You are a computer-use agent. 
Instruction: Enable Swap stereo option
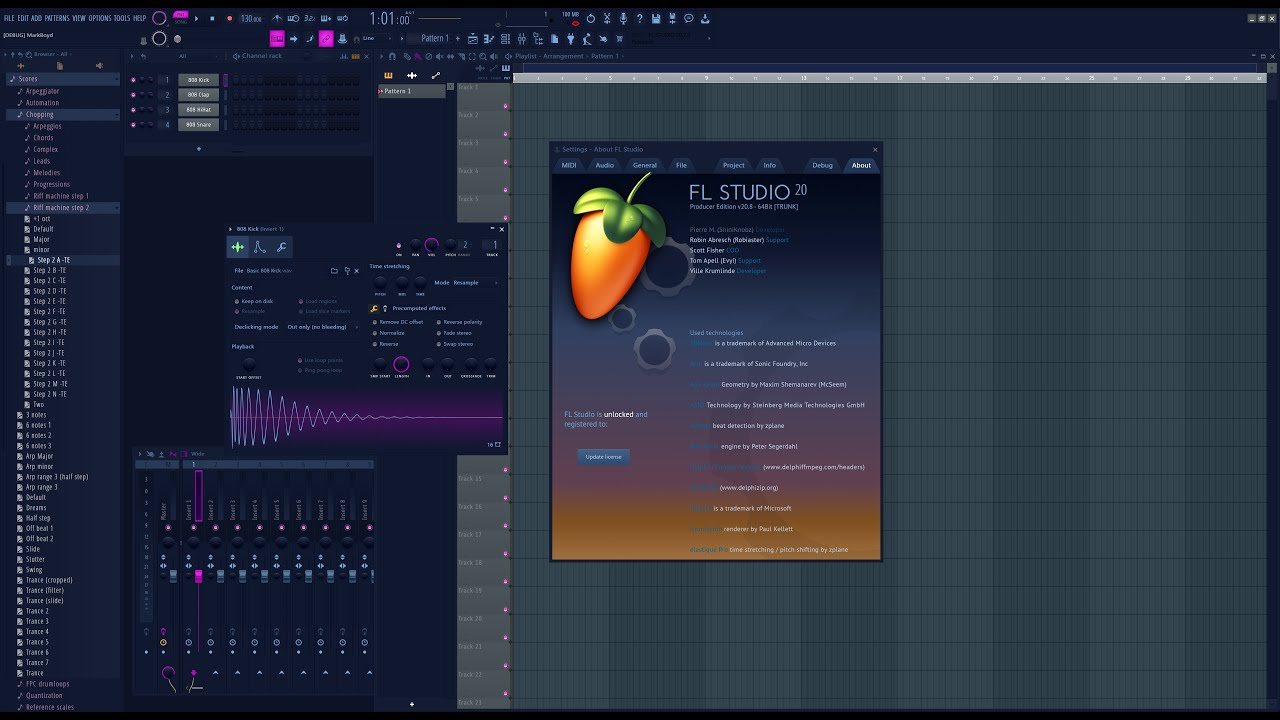456,344
